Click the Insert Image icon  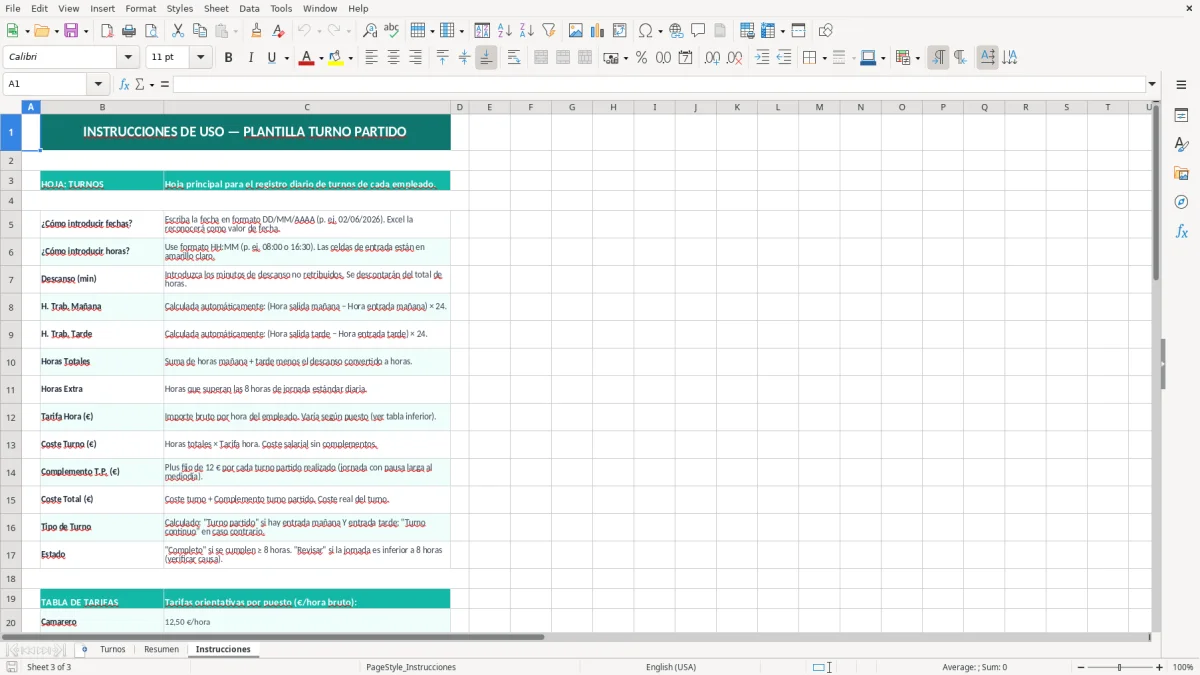click(576, 31)
